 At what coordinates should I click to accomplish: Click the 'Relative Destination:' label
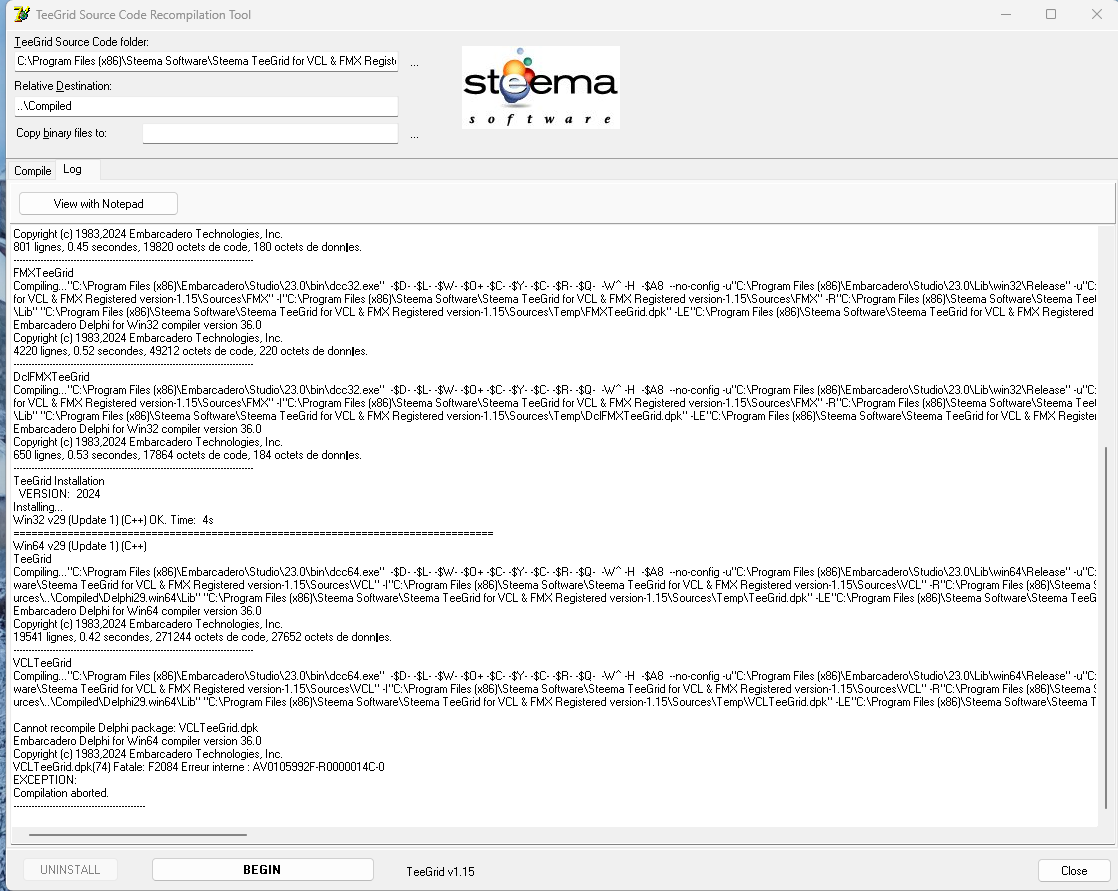[63, 86]
